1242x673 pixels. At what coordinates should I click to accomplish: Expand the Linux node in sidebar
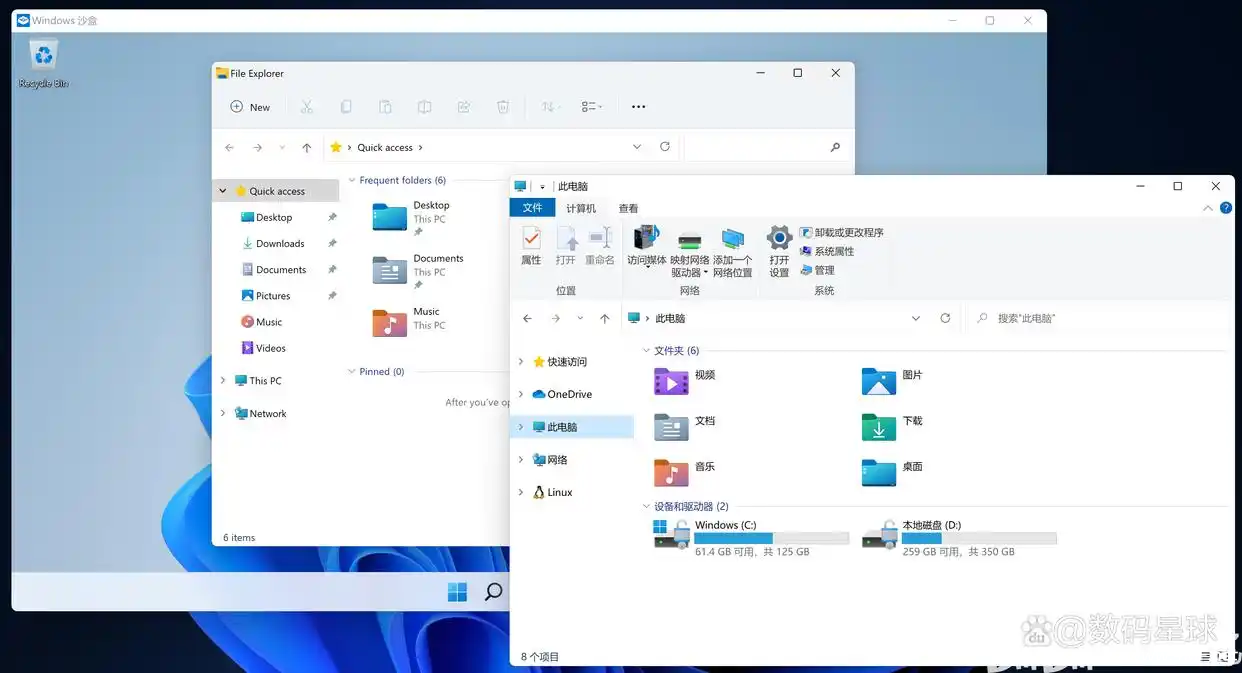pos(521,492)
